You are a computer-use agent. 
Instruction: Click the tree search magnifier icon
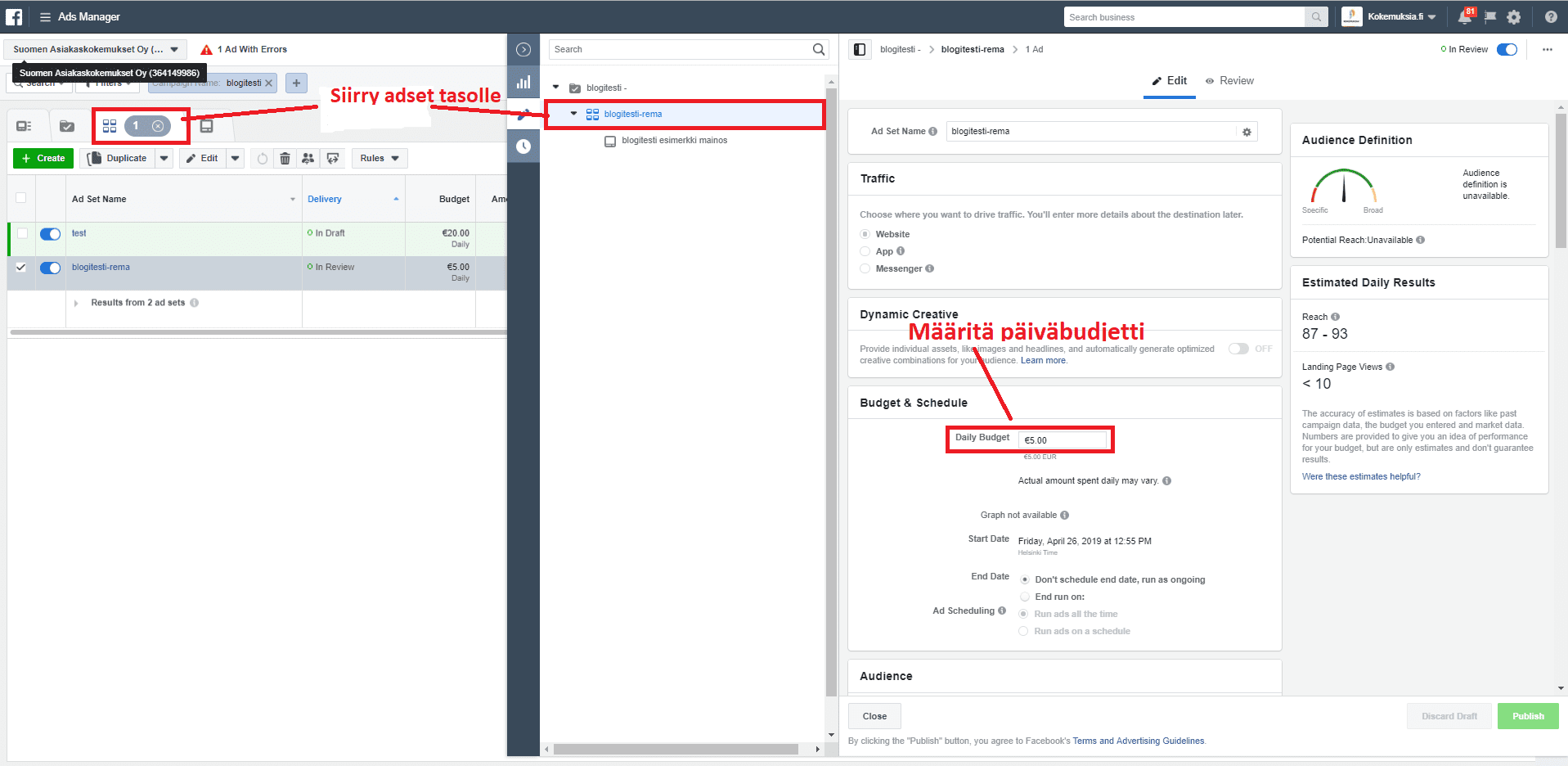pos(819,50)
